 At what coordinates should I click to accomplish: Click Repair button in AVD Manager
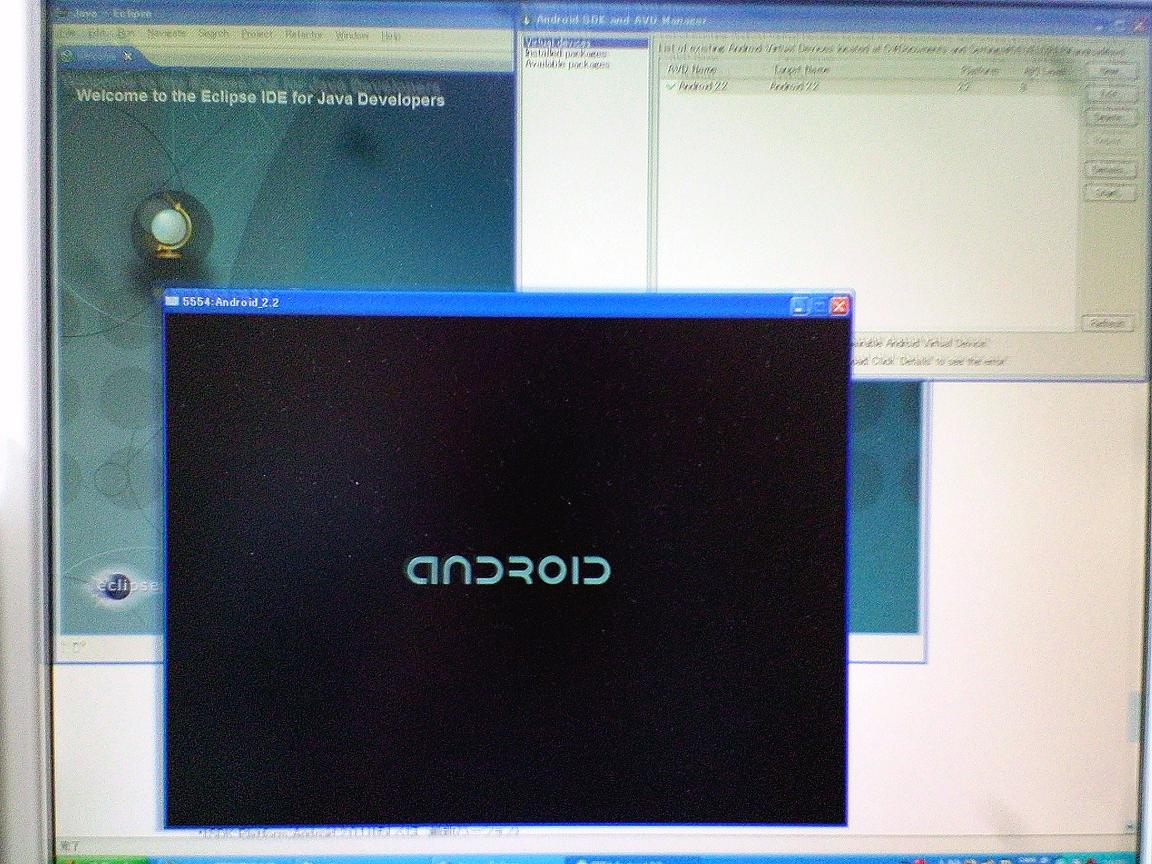[1110, 141]
